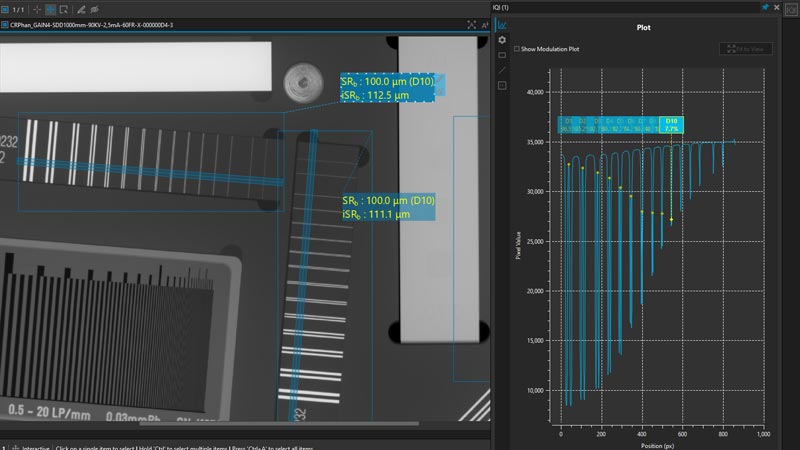Choose the pen annotation tool in toolbar
The width and height of the screenshot is (800, 450).
point(81,9)
